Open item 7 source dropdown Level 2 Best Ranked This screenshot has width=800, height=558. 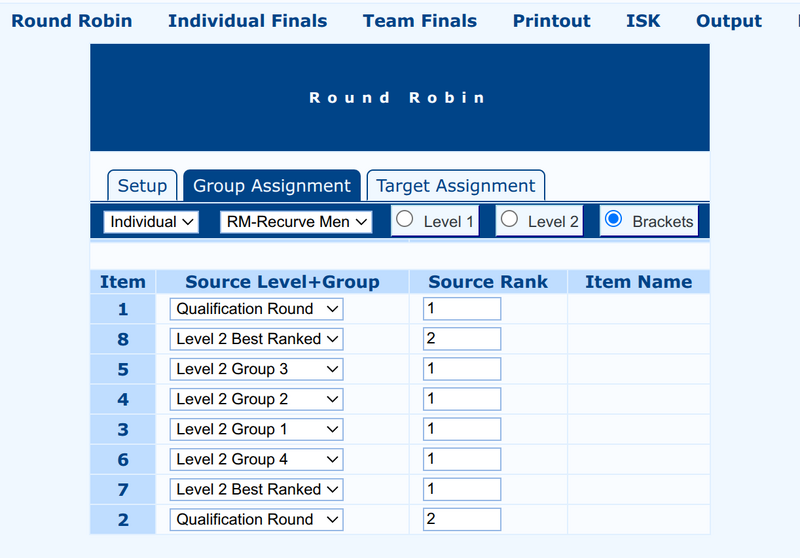tap(256, 490)
